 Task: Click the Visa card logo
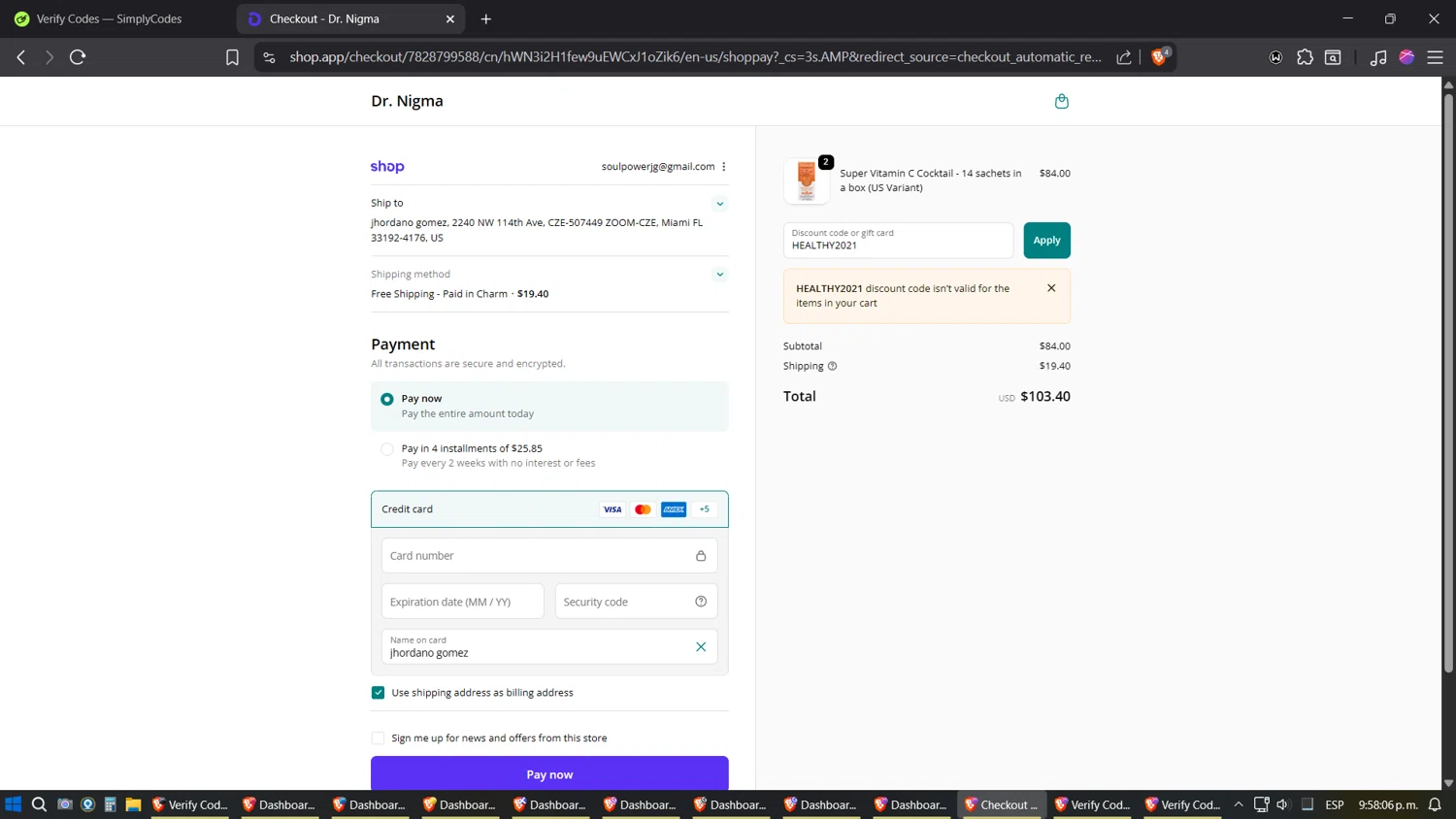point(612,509)
